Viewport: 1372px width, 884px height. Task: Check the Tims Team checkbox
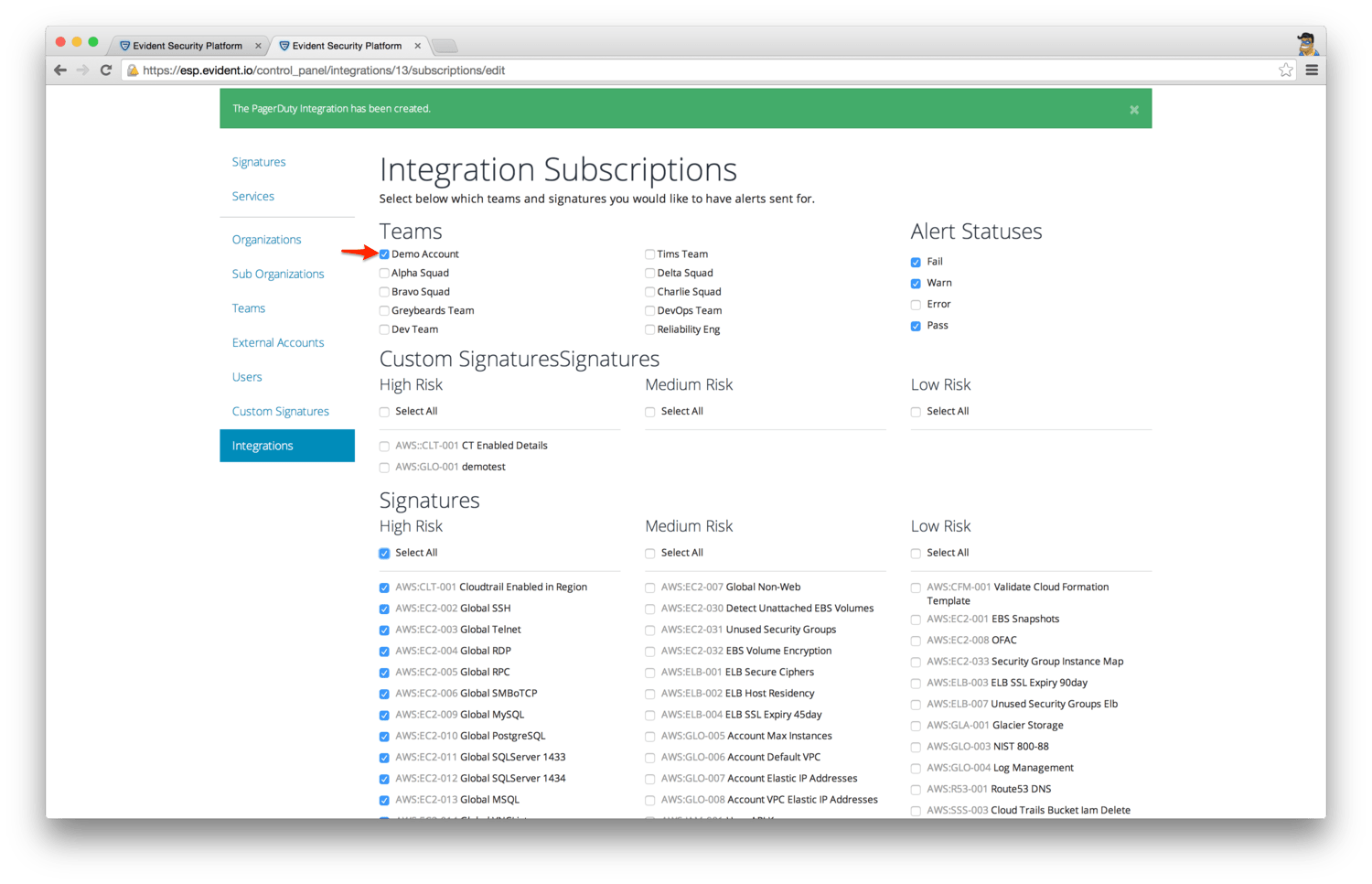click(x=649, y=254)
